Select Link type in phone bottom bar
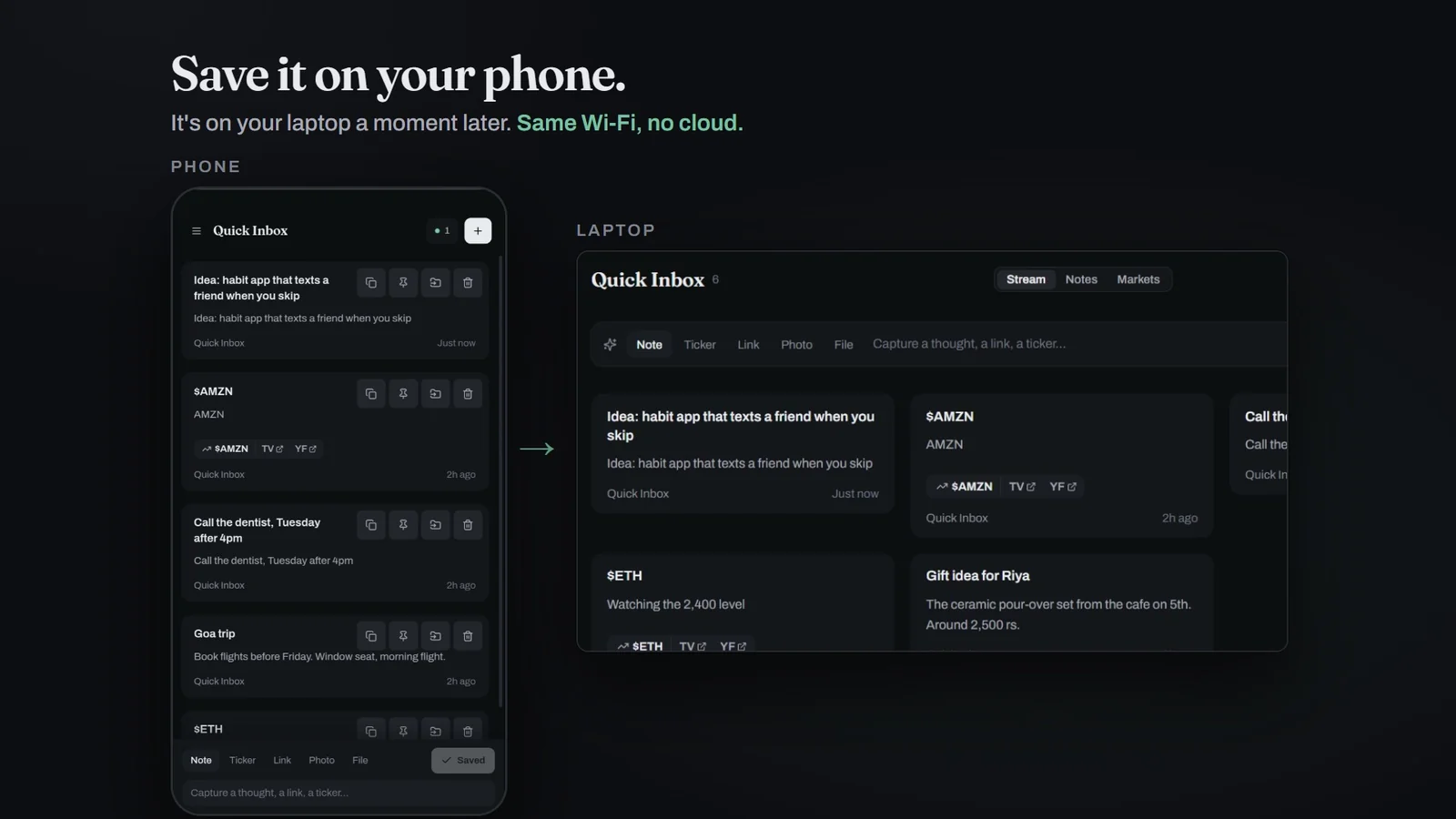This screenshot has width=1456, height=819. 282,761
